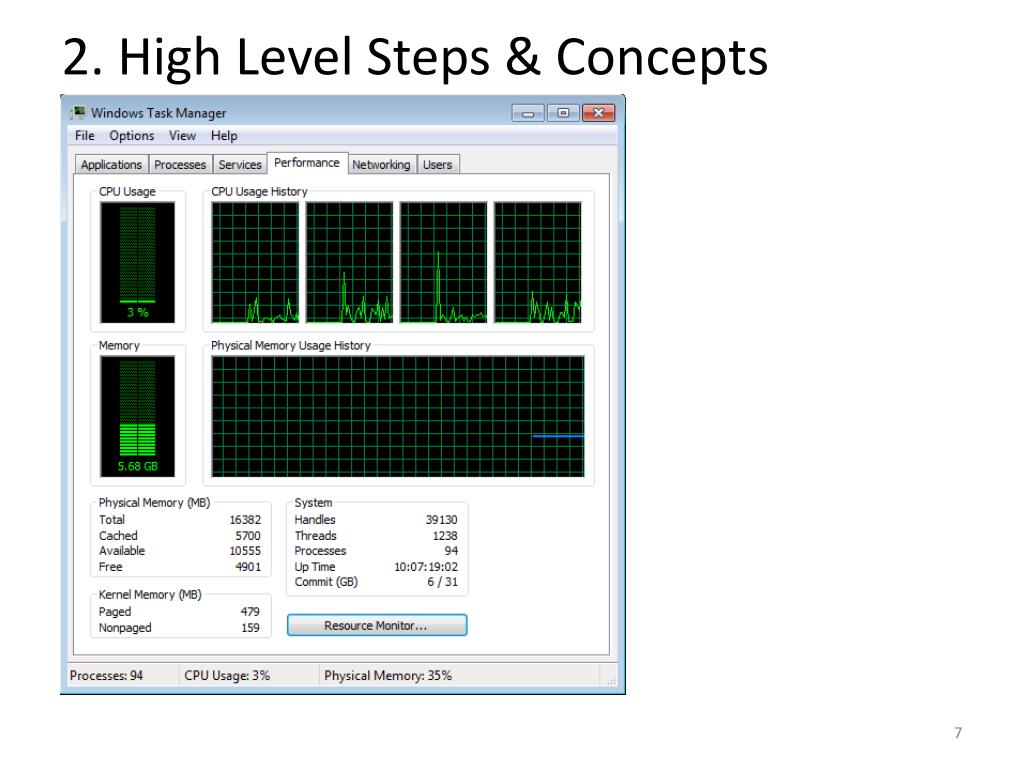Open the Resource Monitor button

pyautogui.click(x=377, y=626)
